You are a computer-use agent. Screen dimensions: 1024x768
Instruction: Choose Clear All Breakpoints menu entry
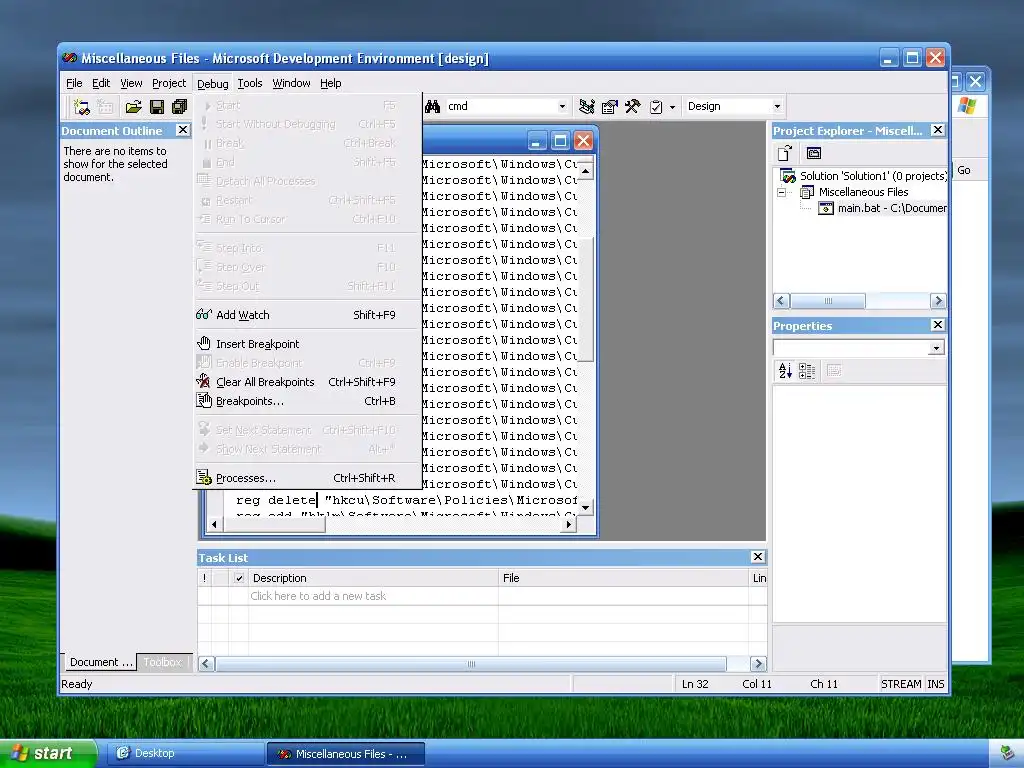click(307, 382)
